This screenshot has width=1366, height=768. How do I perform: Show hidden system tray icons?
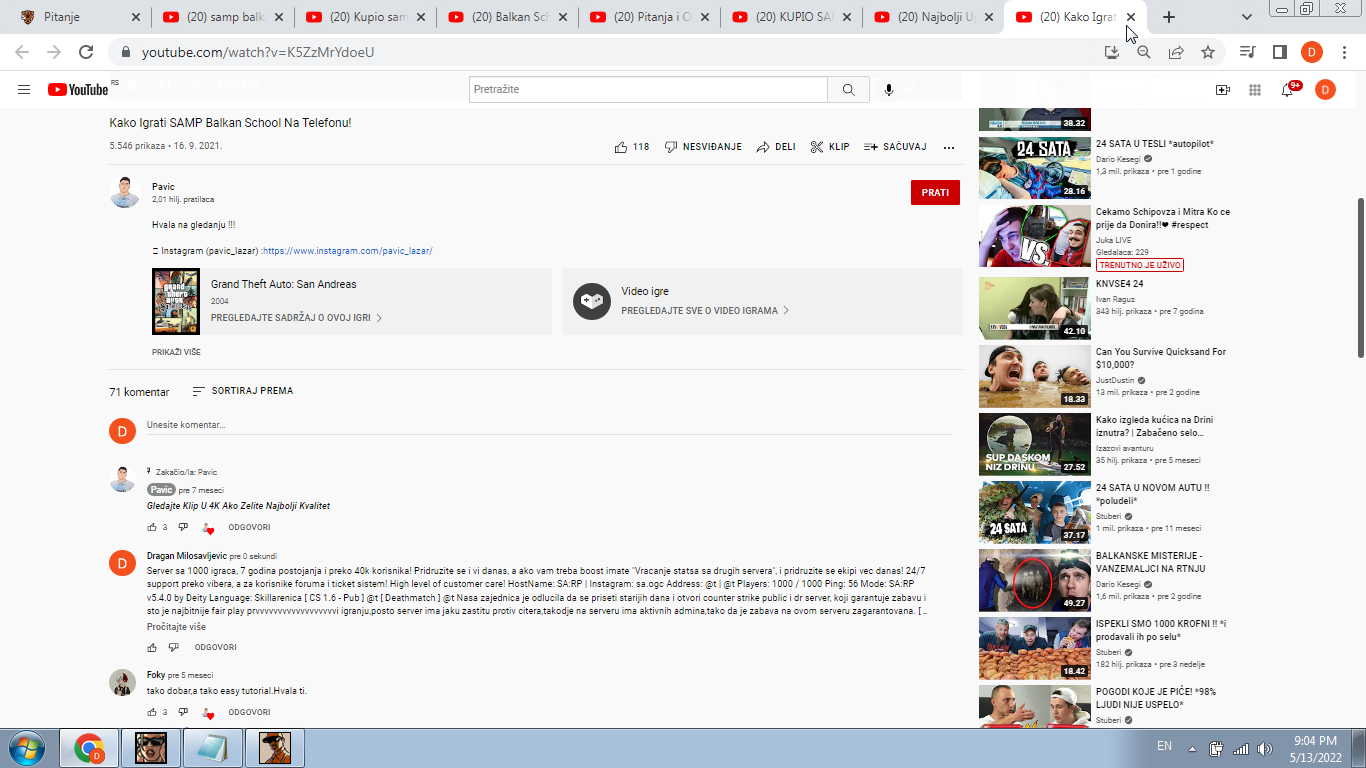coord(1192,748)
